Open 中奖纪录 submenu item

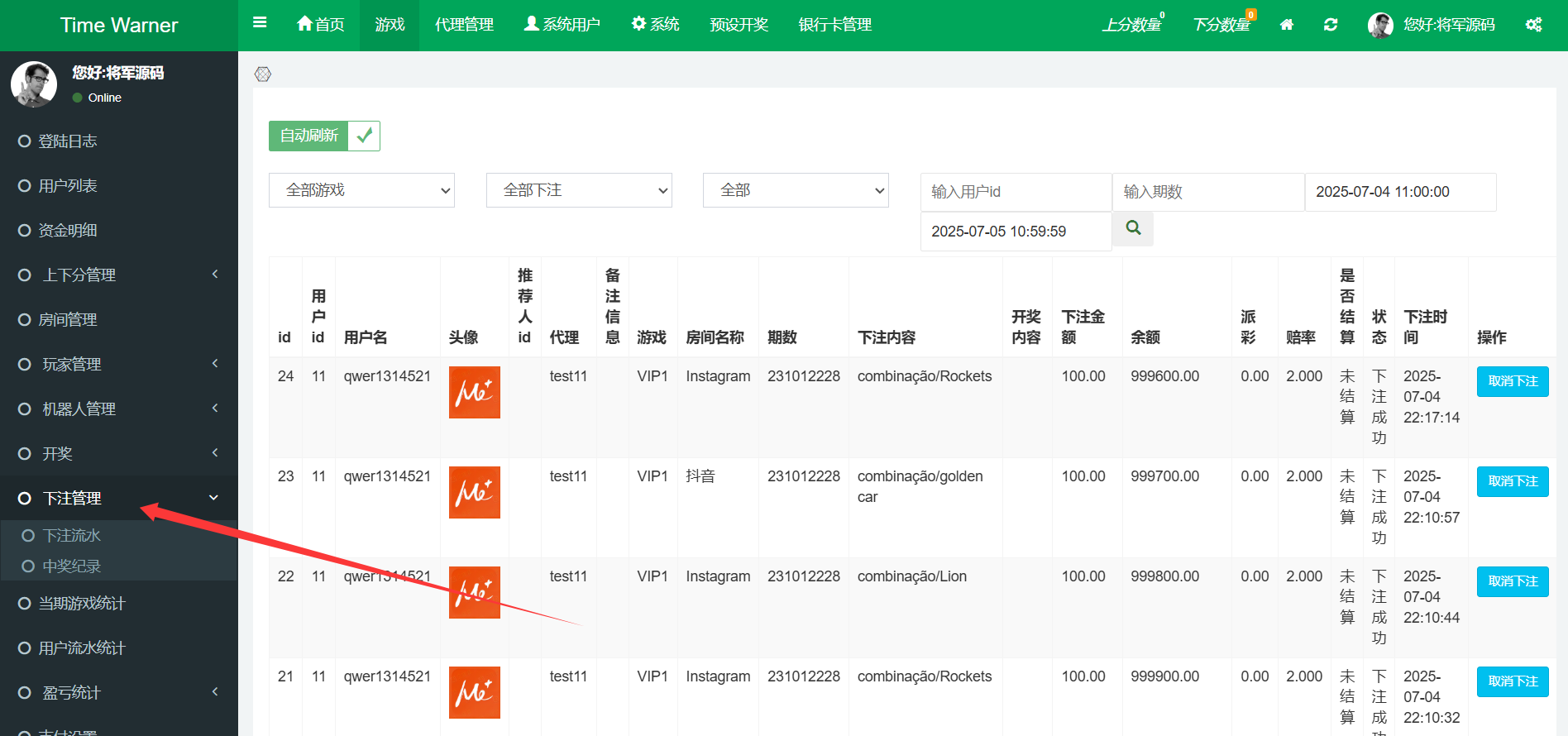[119, 566]
